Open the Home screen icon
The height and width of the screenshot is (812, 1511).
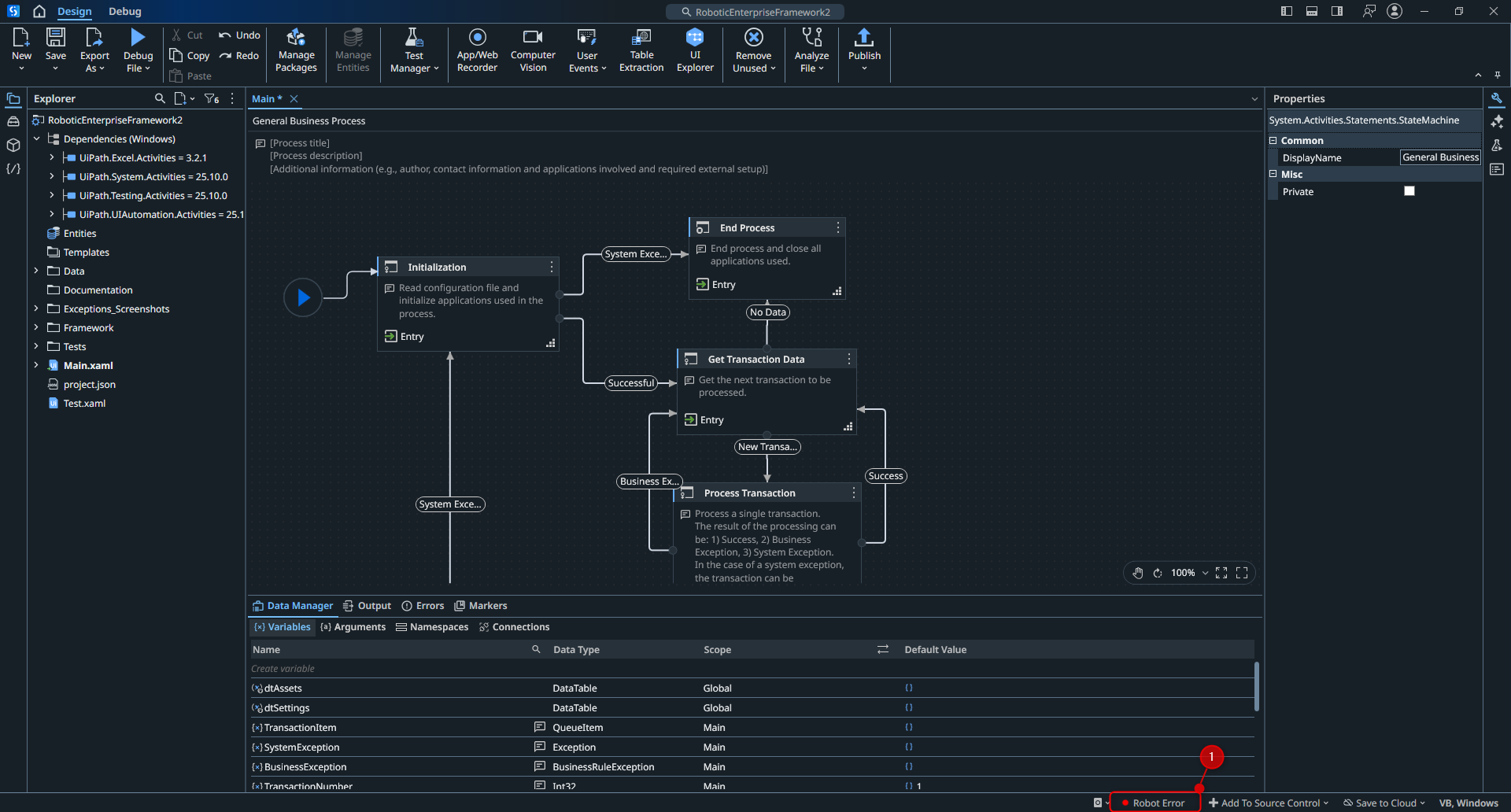tap(39, 11)
